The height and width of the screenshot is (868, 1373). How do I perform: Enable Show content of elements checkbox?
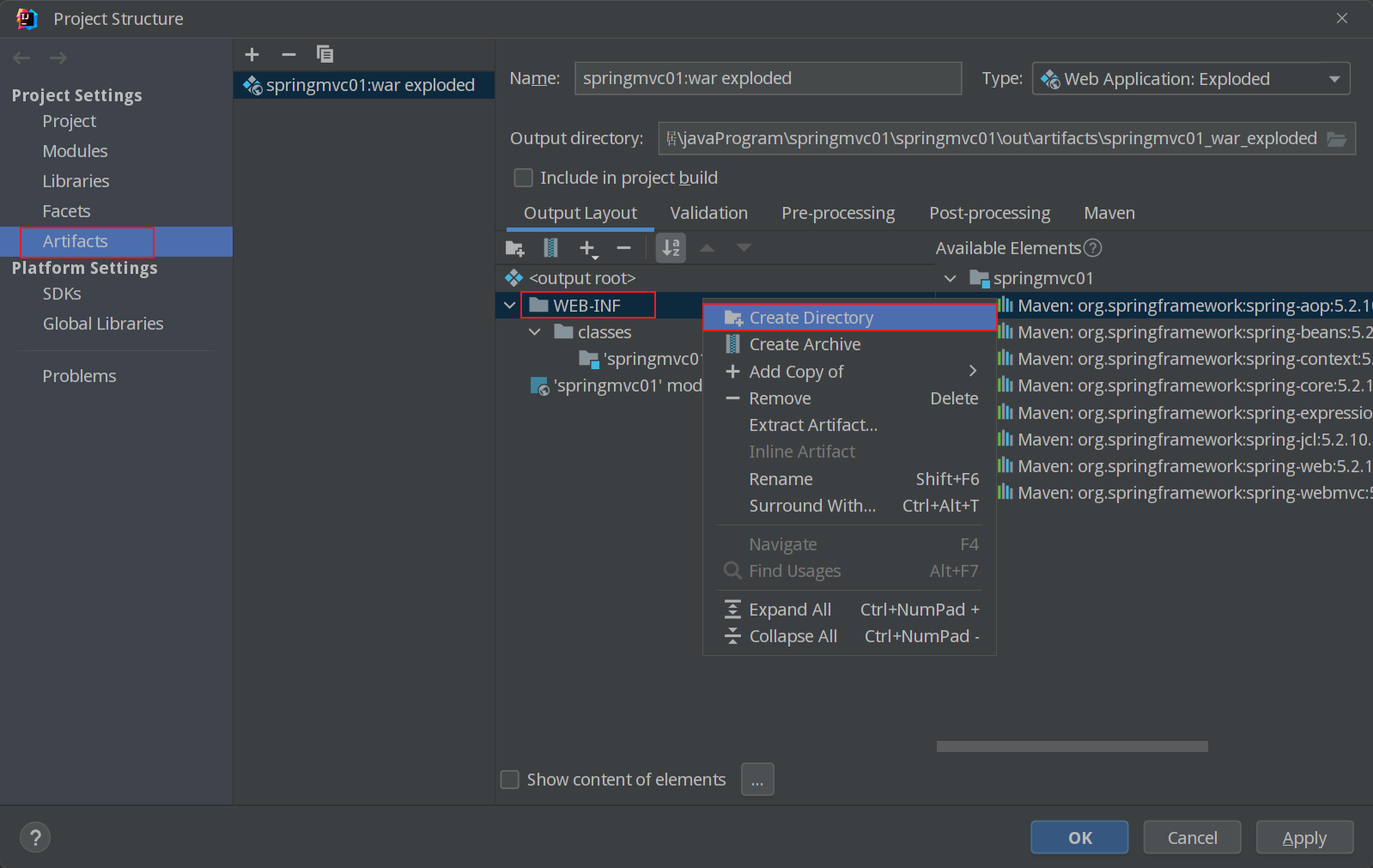510,780
